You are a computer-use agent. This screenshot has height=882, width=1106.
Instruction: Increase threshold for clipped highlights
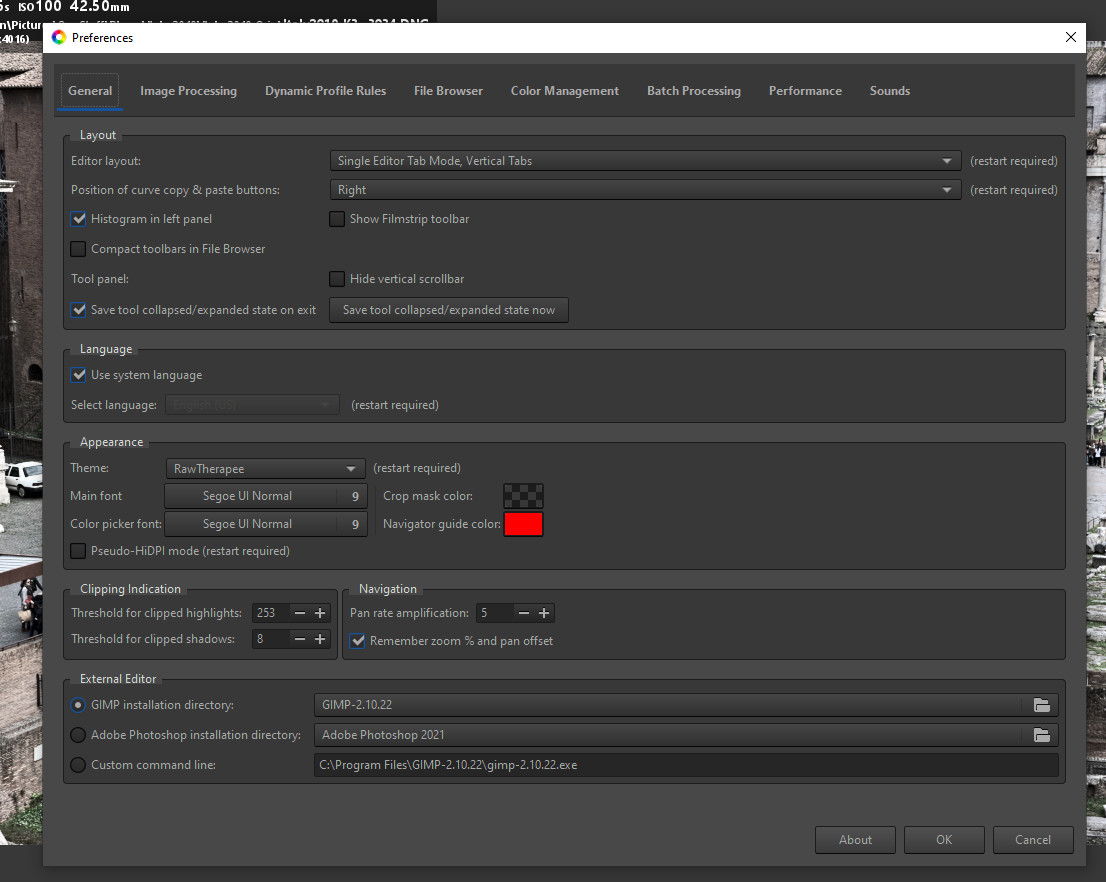[320, 613]
